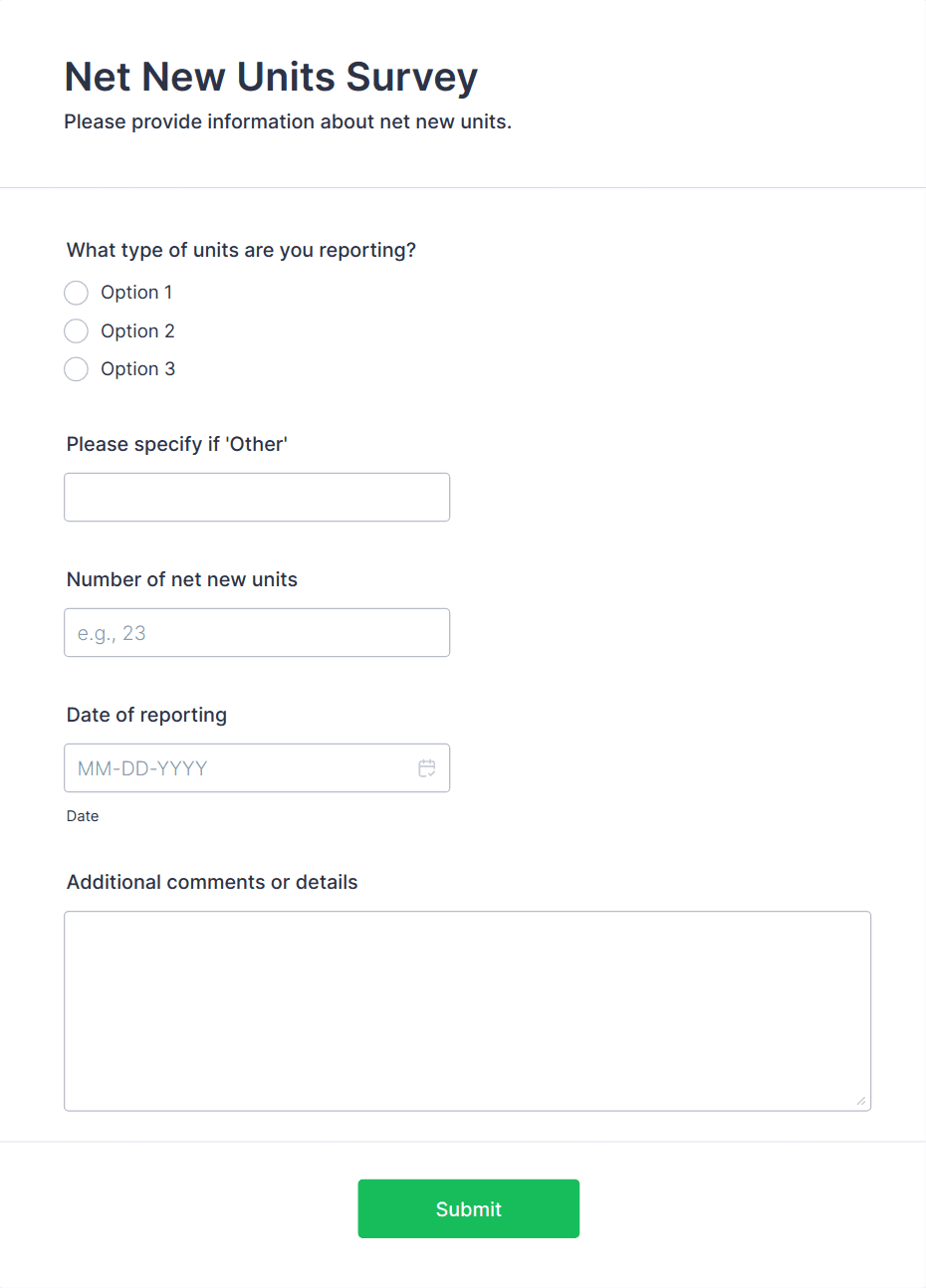Focus the 'Number of net new units' field
The height and width of the screenshot is (1288, 926).
coord(256,632)
